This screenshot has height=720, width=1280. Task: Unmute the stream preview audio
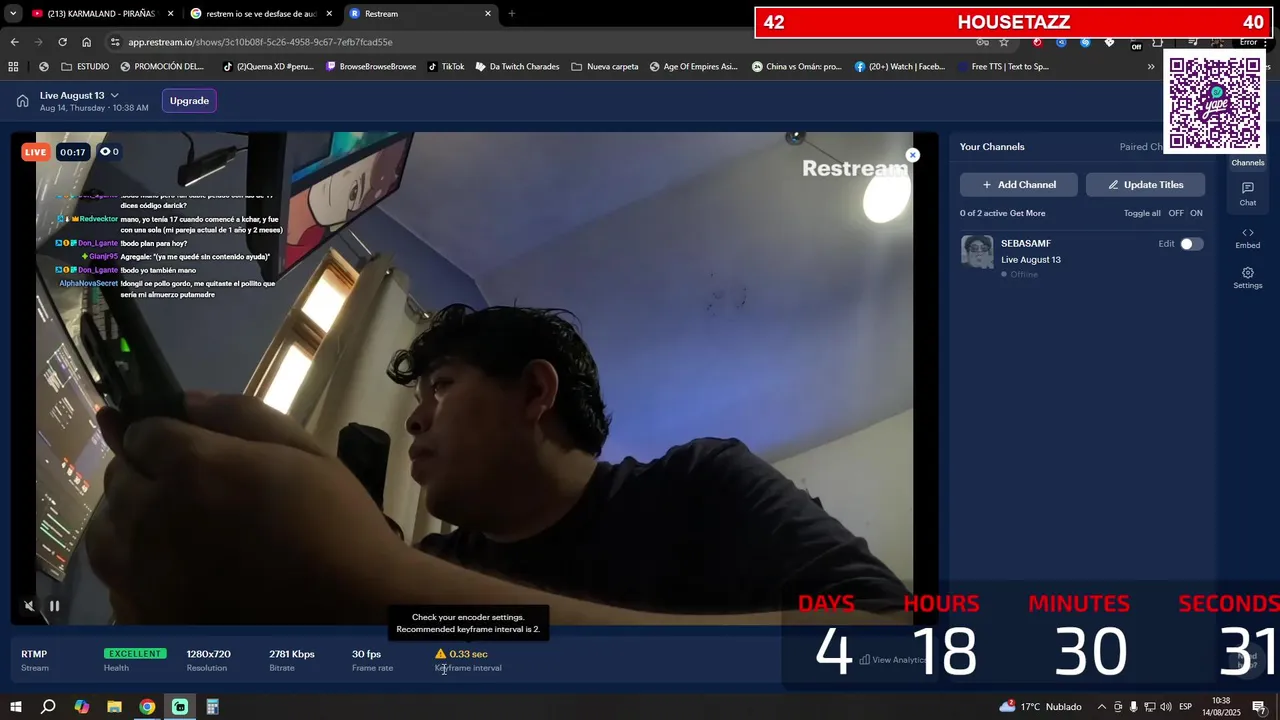point(29,605)
